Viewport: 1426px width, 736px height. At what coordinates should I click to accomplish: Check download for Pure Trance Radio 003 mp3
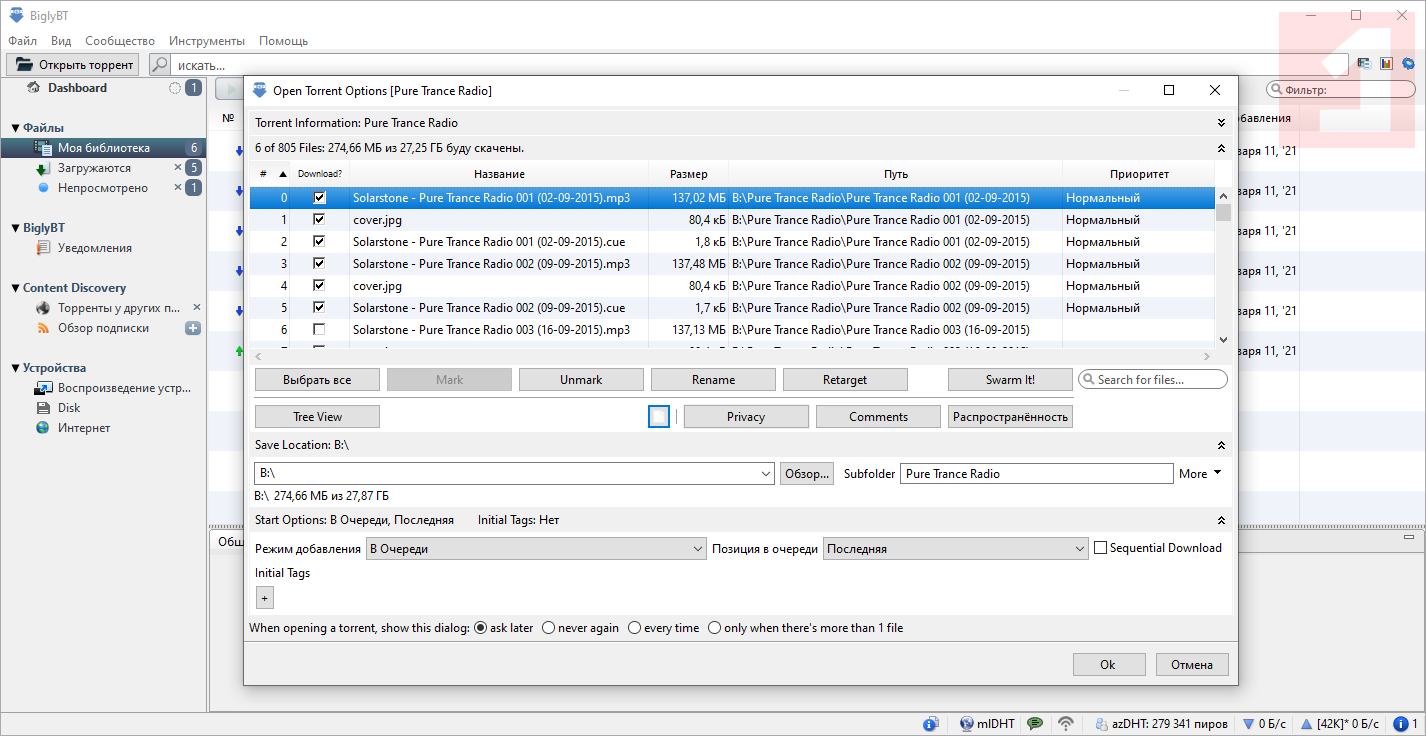[x=320, y=330]
